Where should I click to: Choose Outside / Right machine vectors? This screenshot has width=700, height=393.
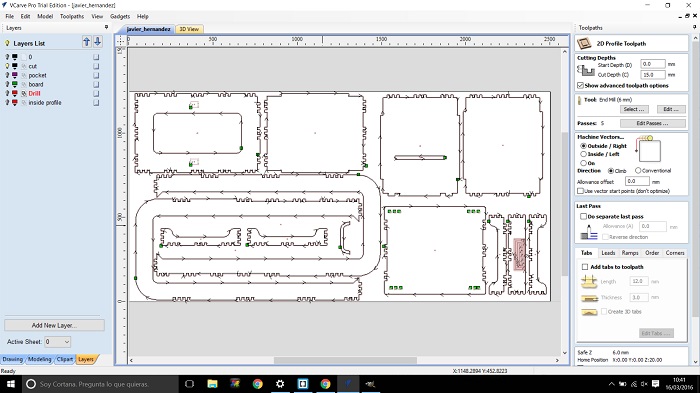click(x=583, y=146)
